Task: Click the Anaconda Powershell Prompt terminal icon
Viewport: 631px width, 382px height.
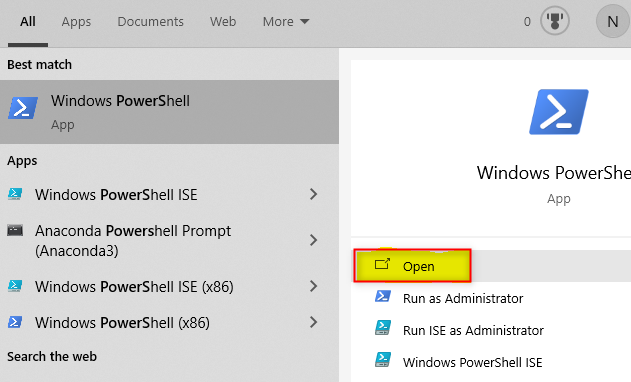Action: [15, 230]
